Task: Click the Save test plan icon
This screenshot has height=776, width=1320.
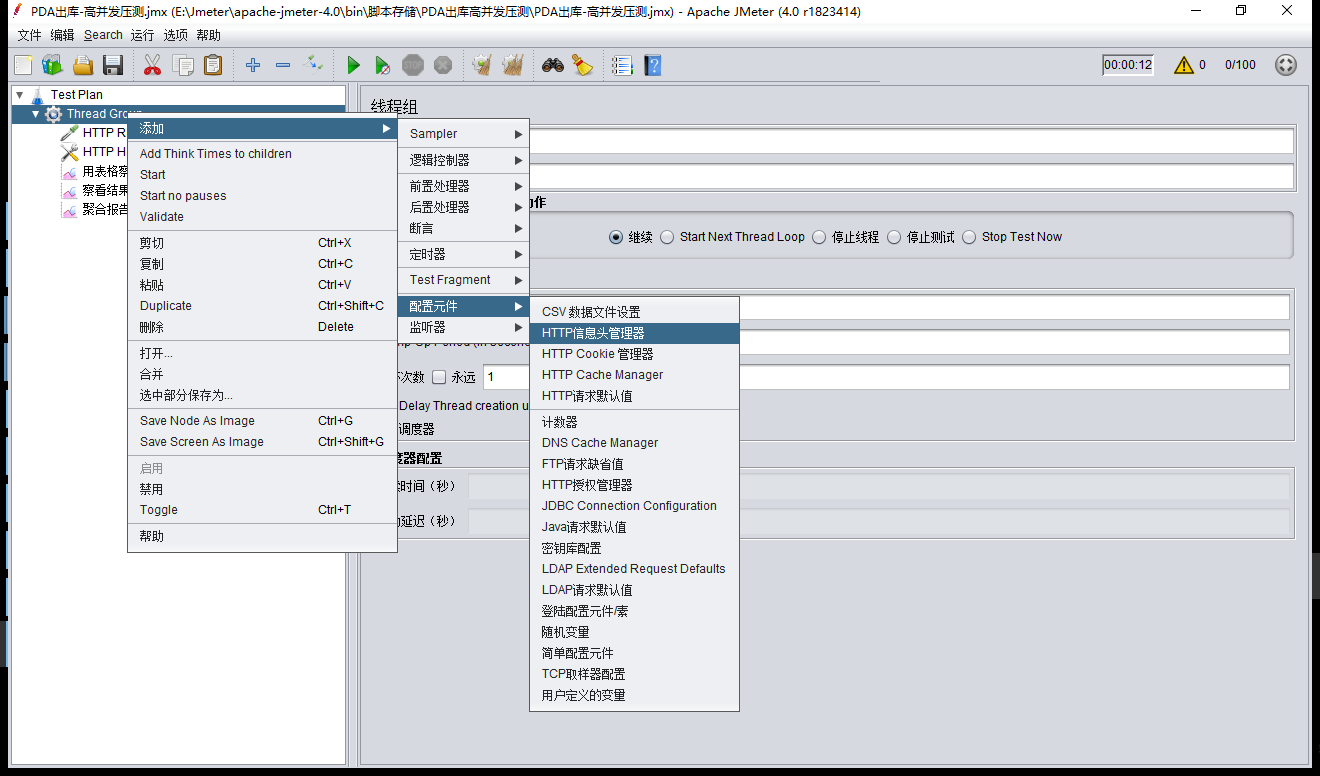Action: [x=113, y=65]
